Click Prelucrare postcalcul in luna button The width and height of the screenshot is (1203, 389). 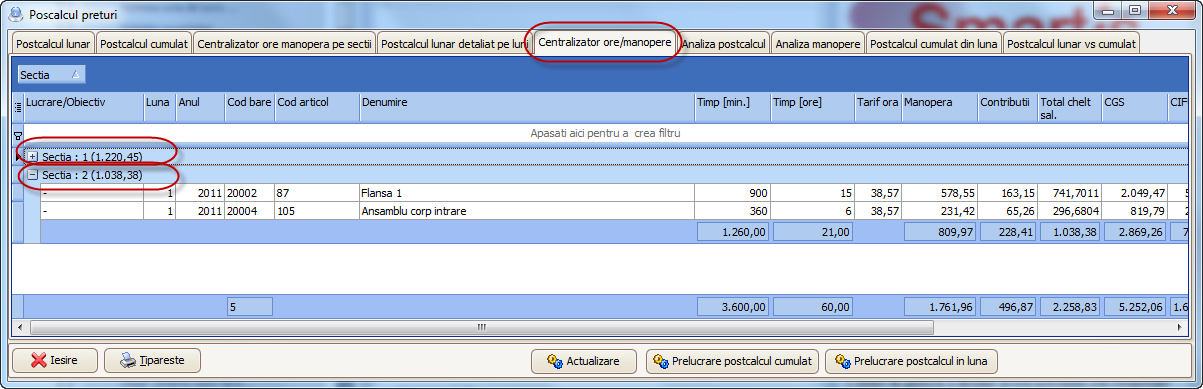pos(911,361)
